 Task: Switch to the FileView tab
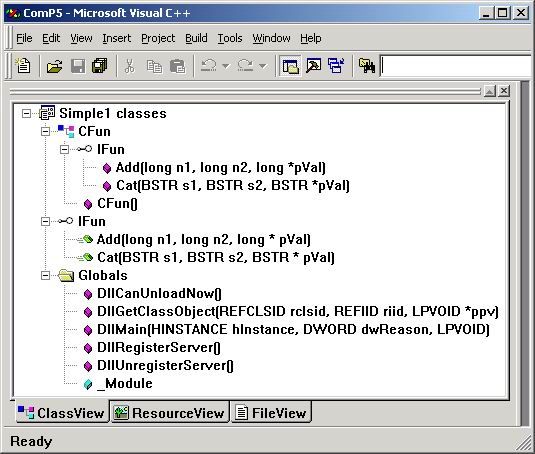271,413
